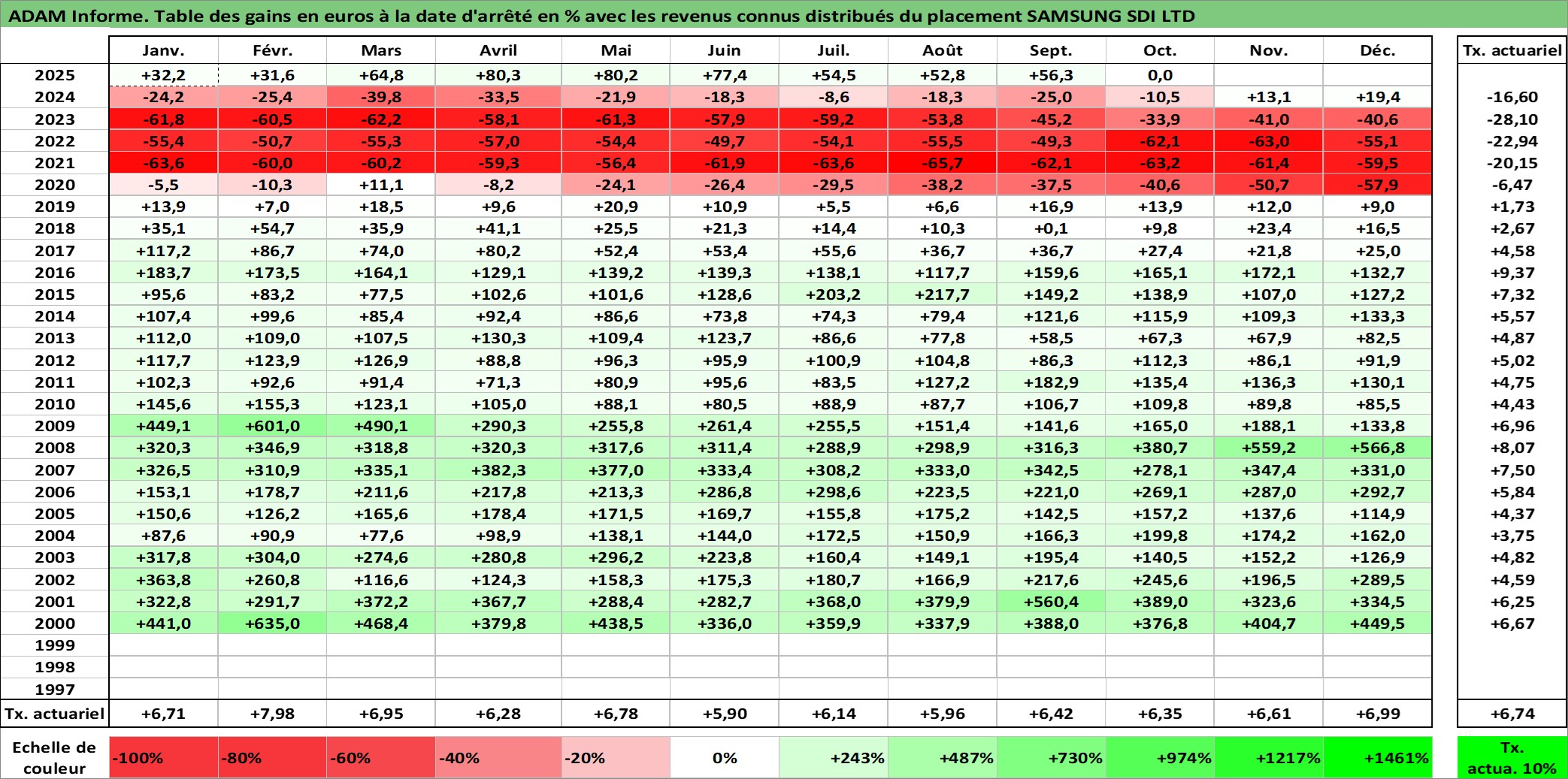This screenshot has height=779, width=1568.
Task: Click the +560,4 cell in 2001 row
Action: [1052, 602]
